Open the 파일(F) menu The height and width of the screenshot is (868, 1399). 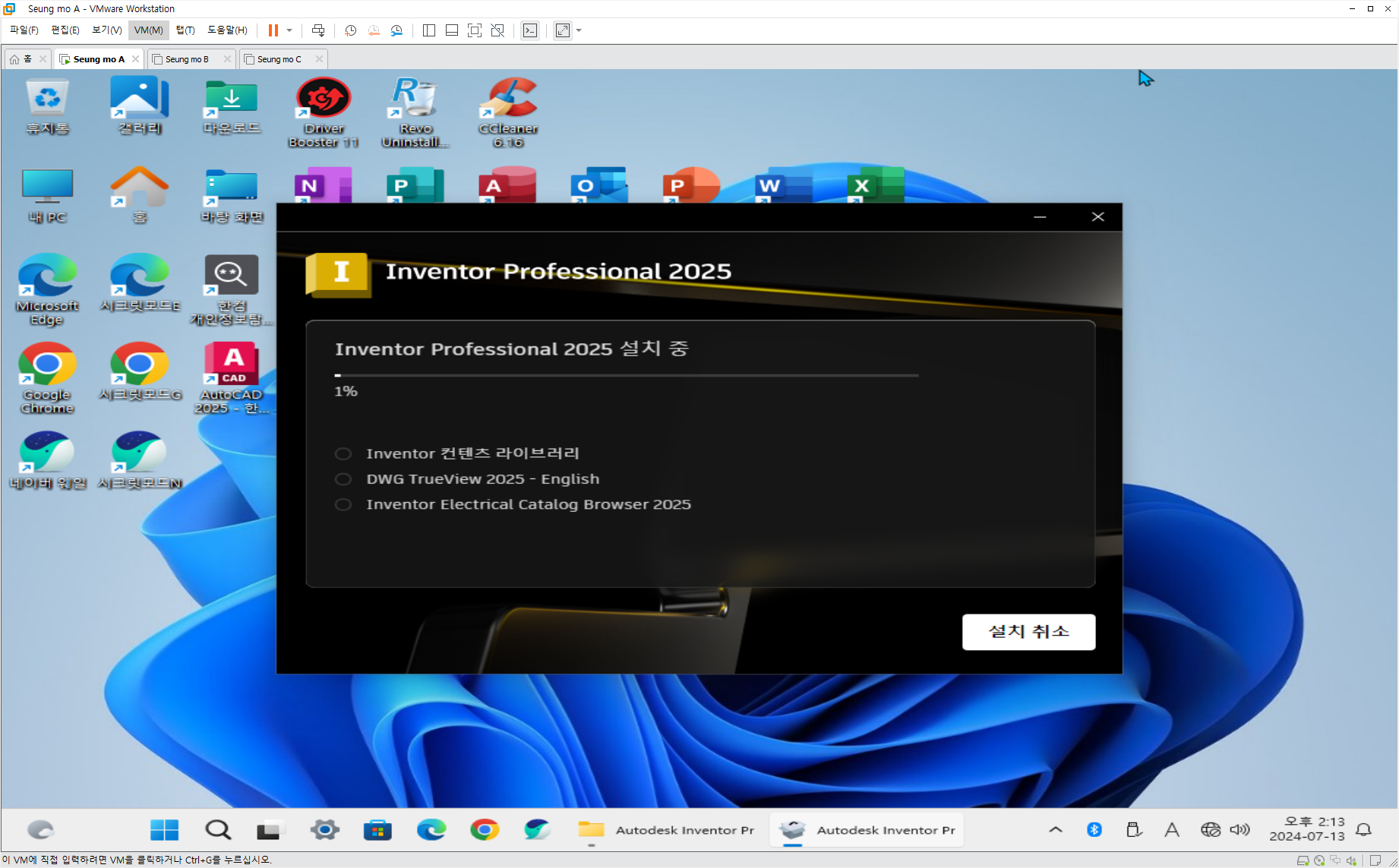(24, 30)
